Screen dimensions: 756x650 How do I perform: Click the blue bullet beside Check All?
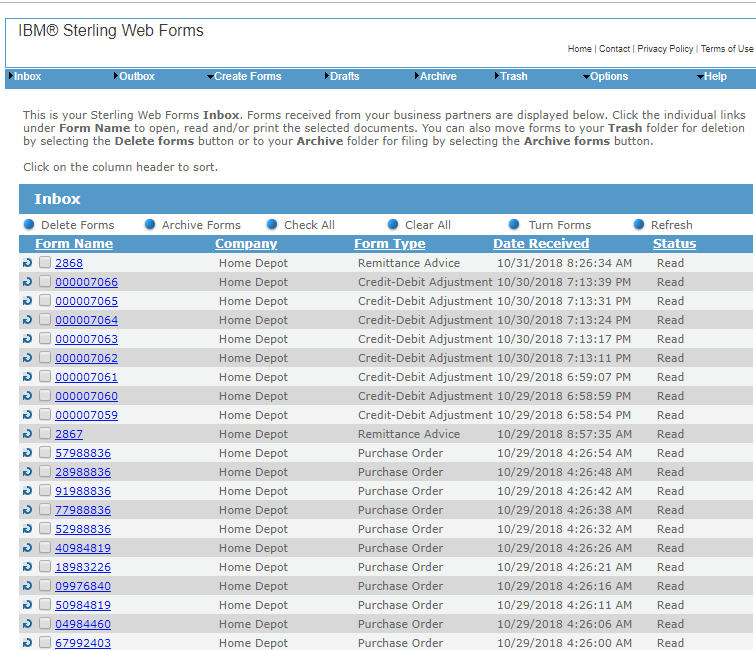272,224
